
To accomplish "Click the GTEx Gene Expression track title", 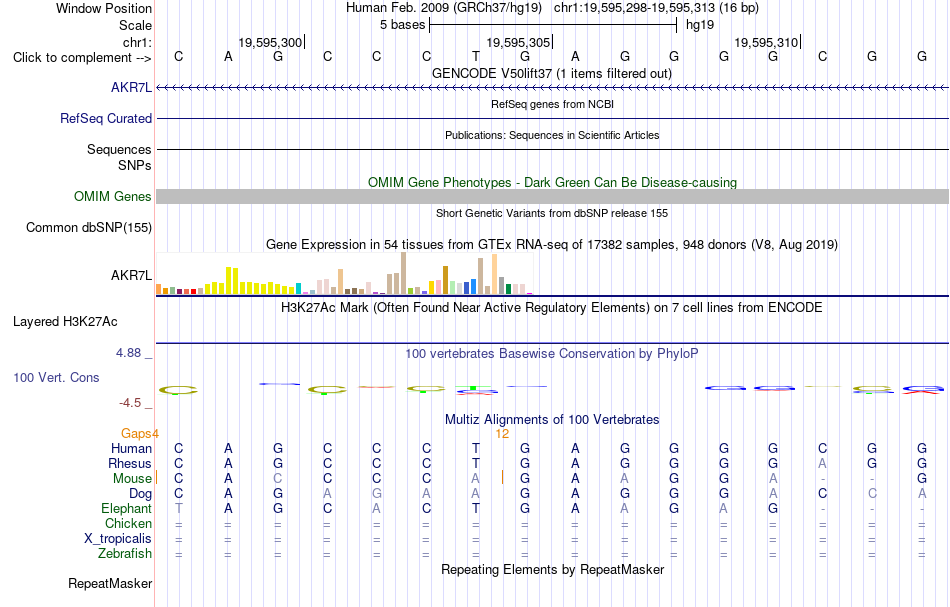I will [x=552, y=245].
